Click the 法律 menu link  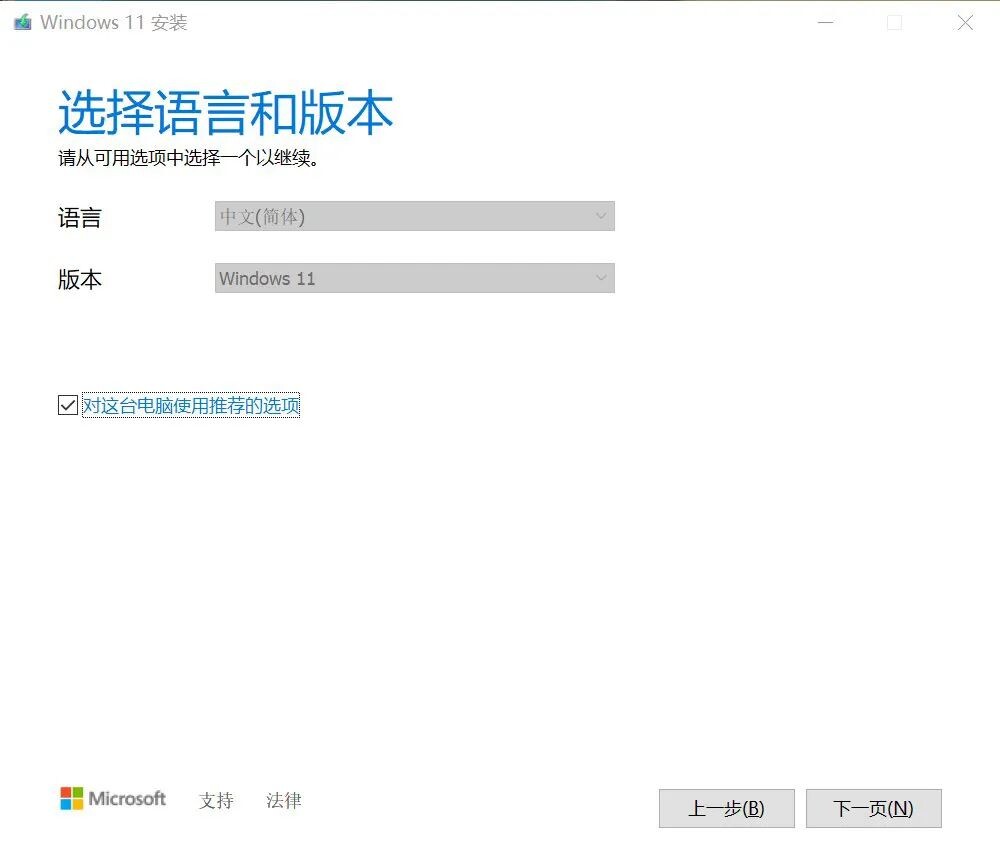(283, 800)
